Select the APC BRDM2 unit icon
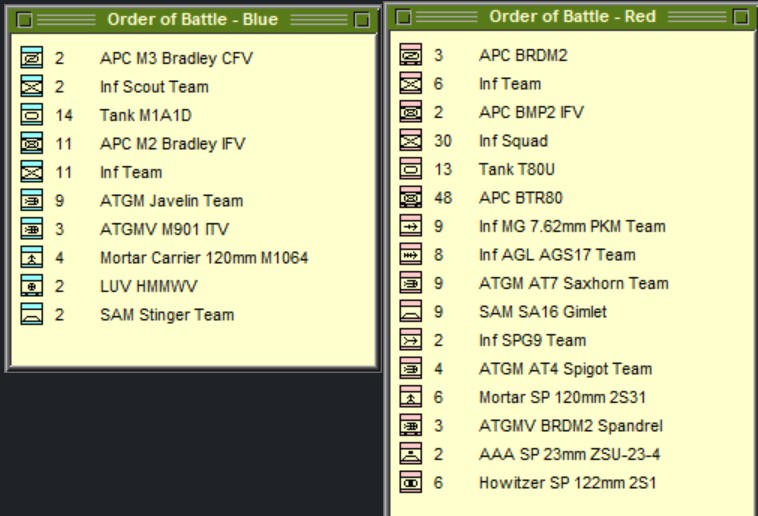The width and height of the screenshot is (758, 516). (x=410, y=55)
